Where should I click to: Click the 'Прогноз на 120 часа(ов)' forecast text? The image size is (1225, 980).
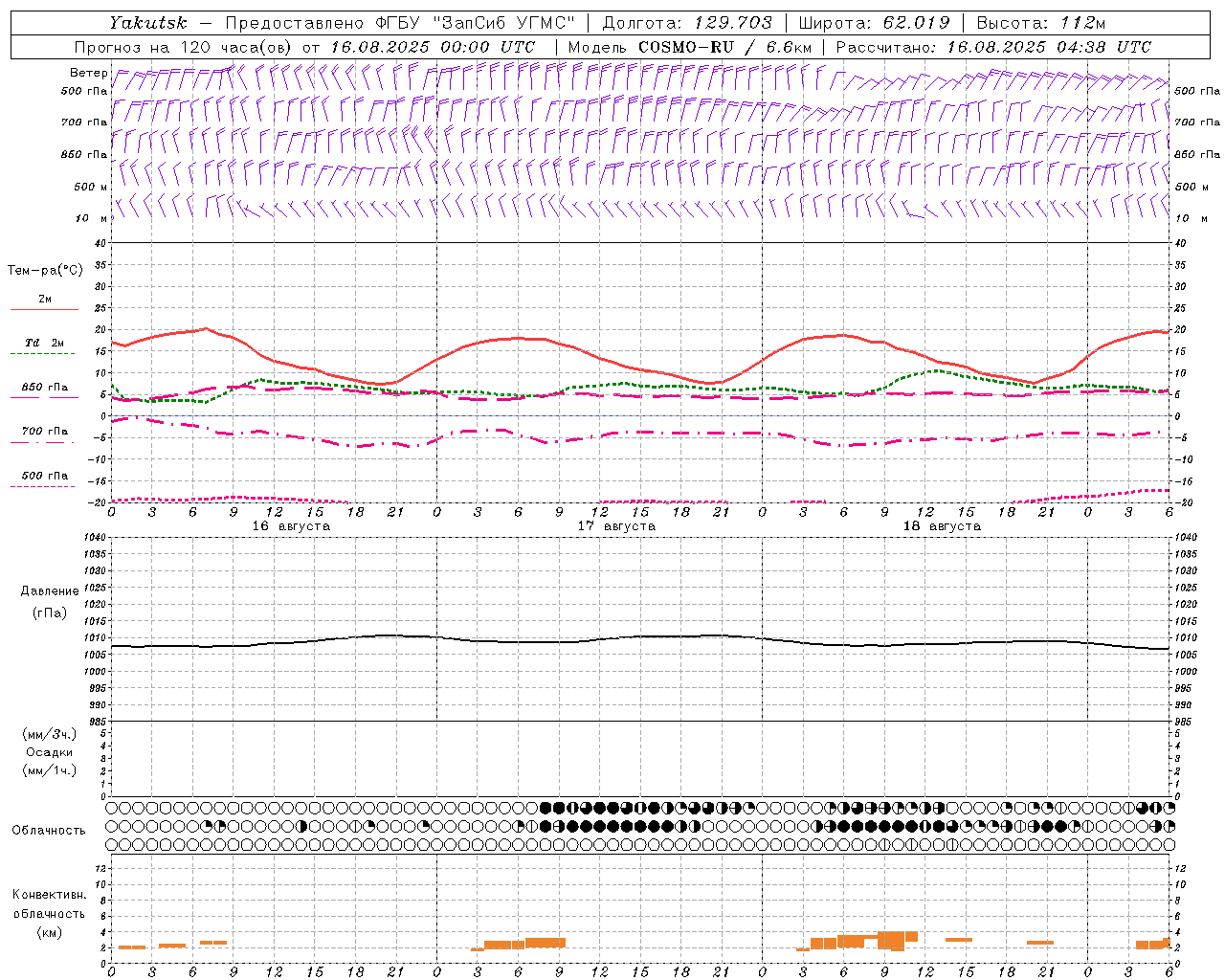click(x=184, y=47)
